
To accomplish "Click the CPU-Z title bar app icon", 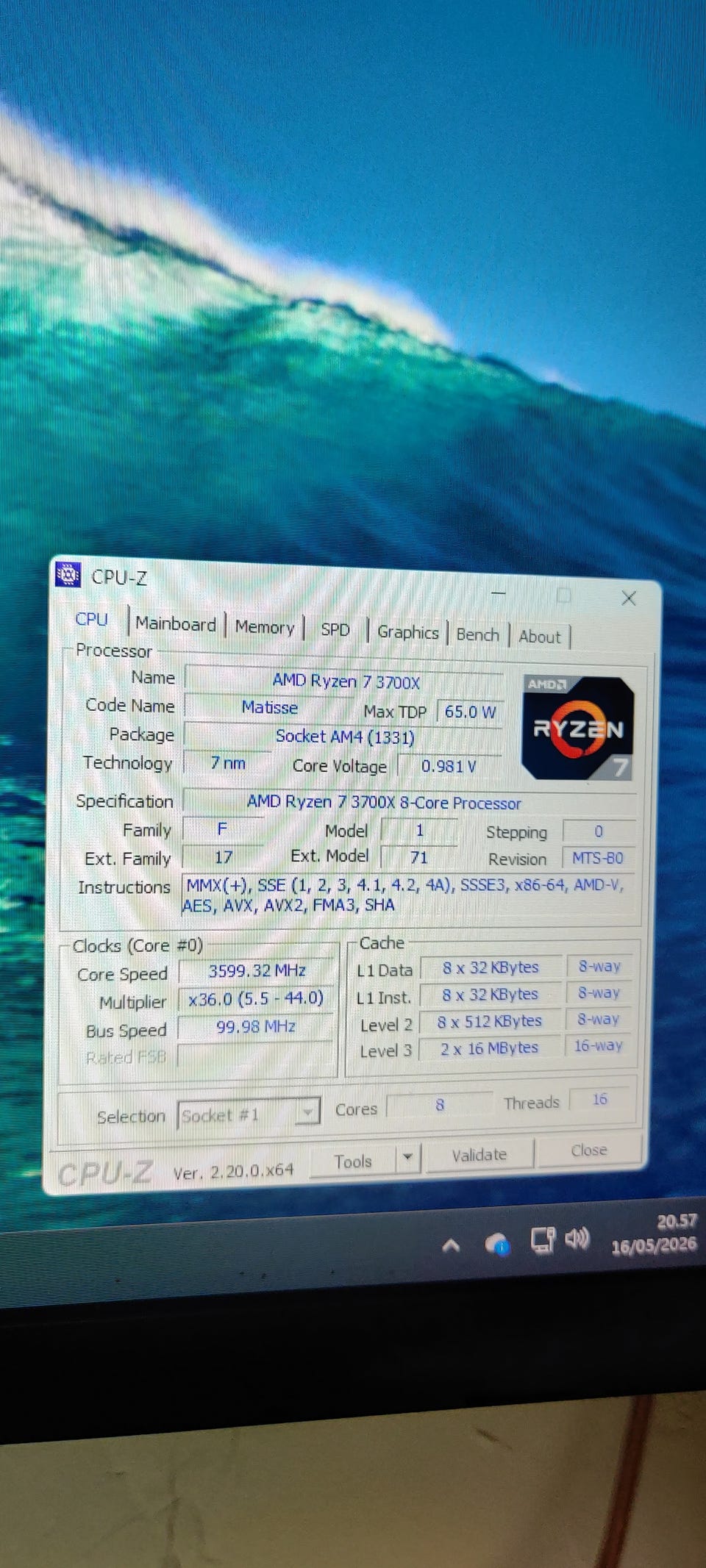I will coord(68,574).
